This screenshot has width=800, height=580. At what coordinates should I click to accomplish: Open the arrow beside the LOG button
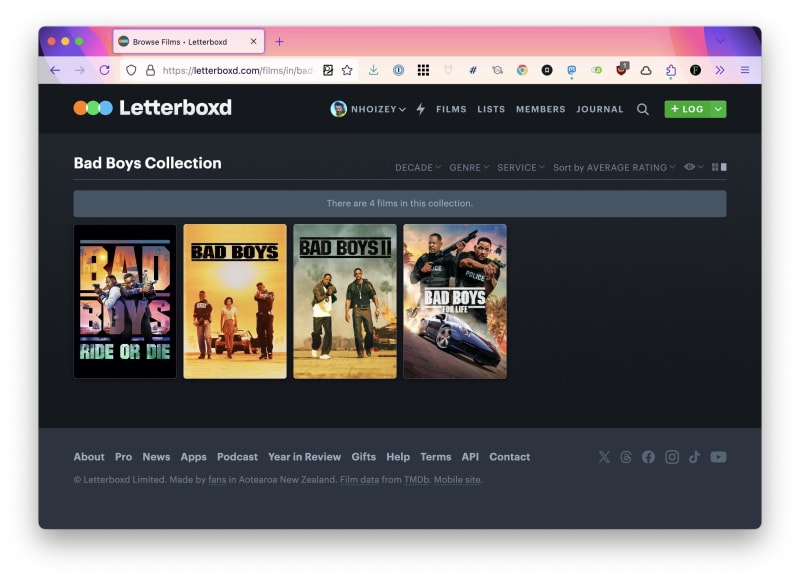point(718,109)
